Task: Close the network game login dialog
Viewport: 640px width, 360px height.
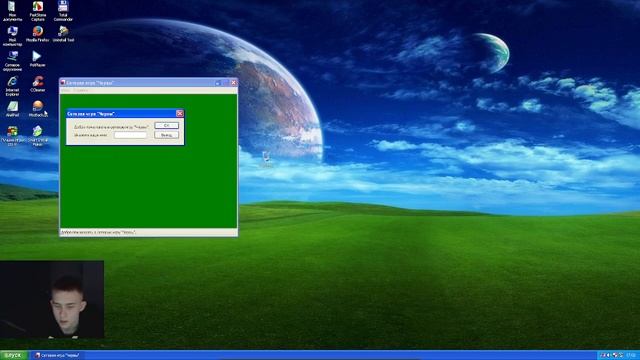Action: (x=180, y=113)
